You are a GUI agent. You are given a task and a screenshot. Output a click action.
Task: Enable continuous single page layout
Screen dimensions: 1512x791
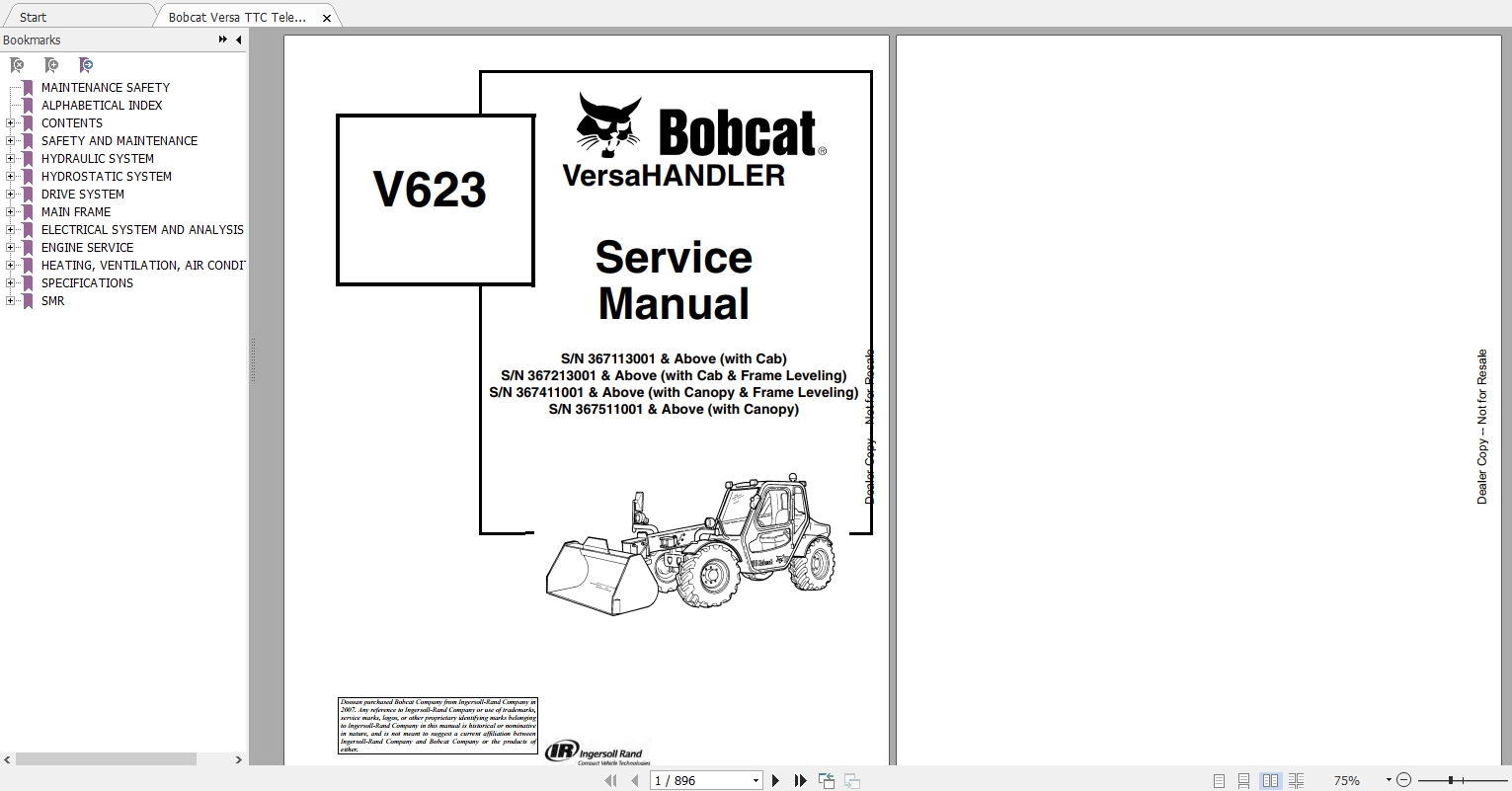click(1244, 780)
